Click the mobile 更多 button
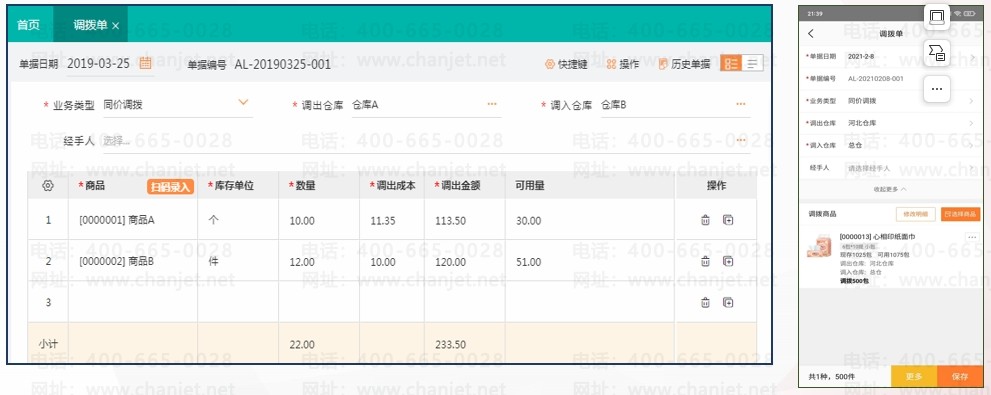 [x=914, y=377]
